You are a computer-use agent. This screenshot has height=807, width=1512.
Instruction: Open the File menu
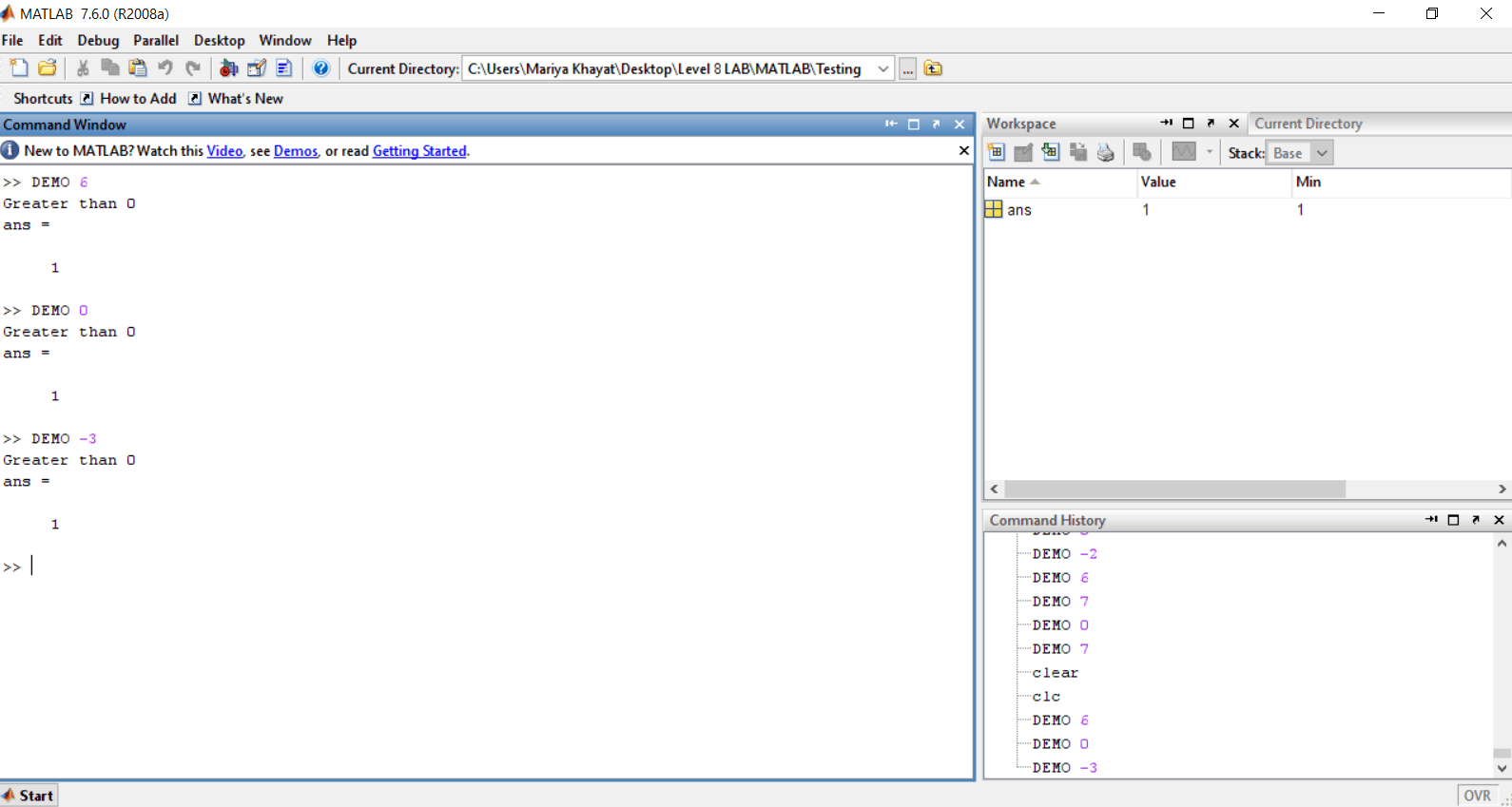[12, 40]
